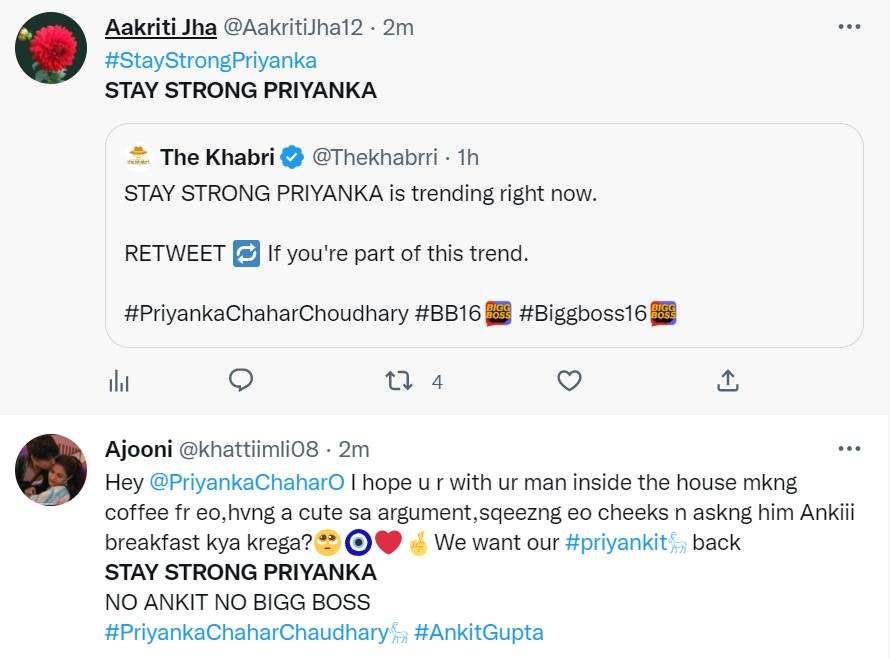Visit the @PriyankaChaharO mention
Screen dimensions: 892x658
[x=247, y=482]
